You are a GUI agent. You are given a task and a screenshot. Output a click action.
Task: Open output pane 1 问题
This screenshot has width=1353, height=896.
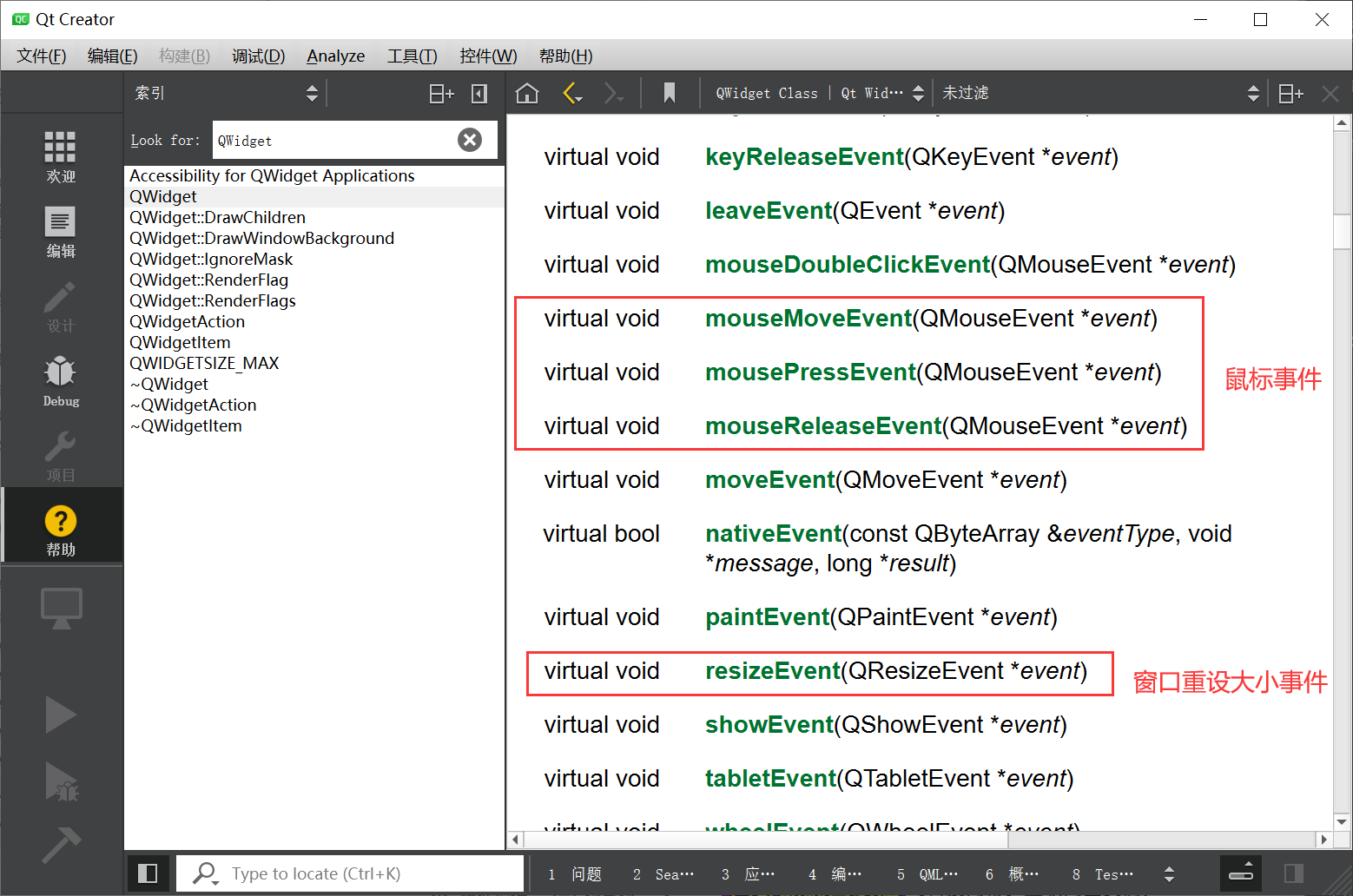575,873
